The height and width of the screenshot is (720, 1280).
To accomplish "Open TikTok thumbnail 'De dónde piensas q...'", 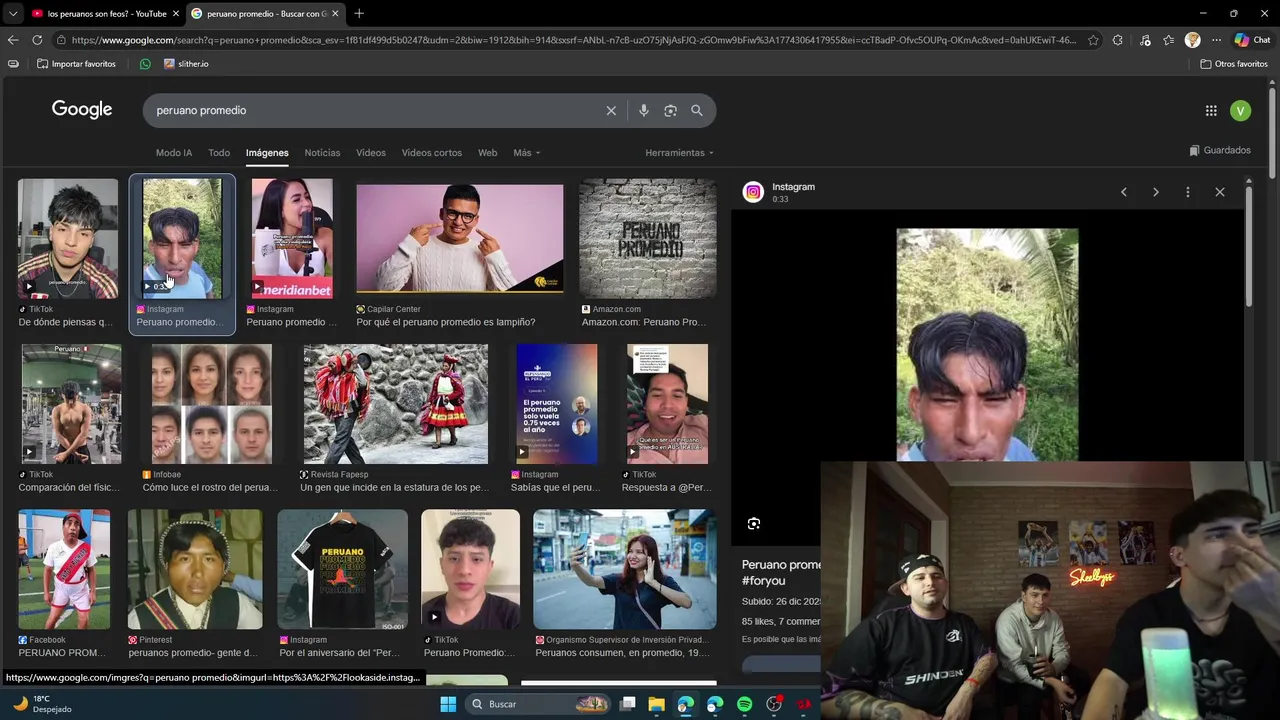I will coord(68,239).
